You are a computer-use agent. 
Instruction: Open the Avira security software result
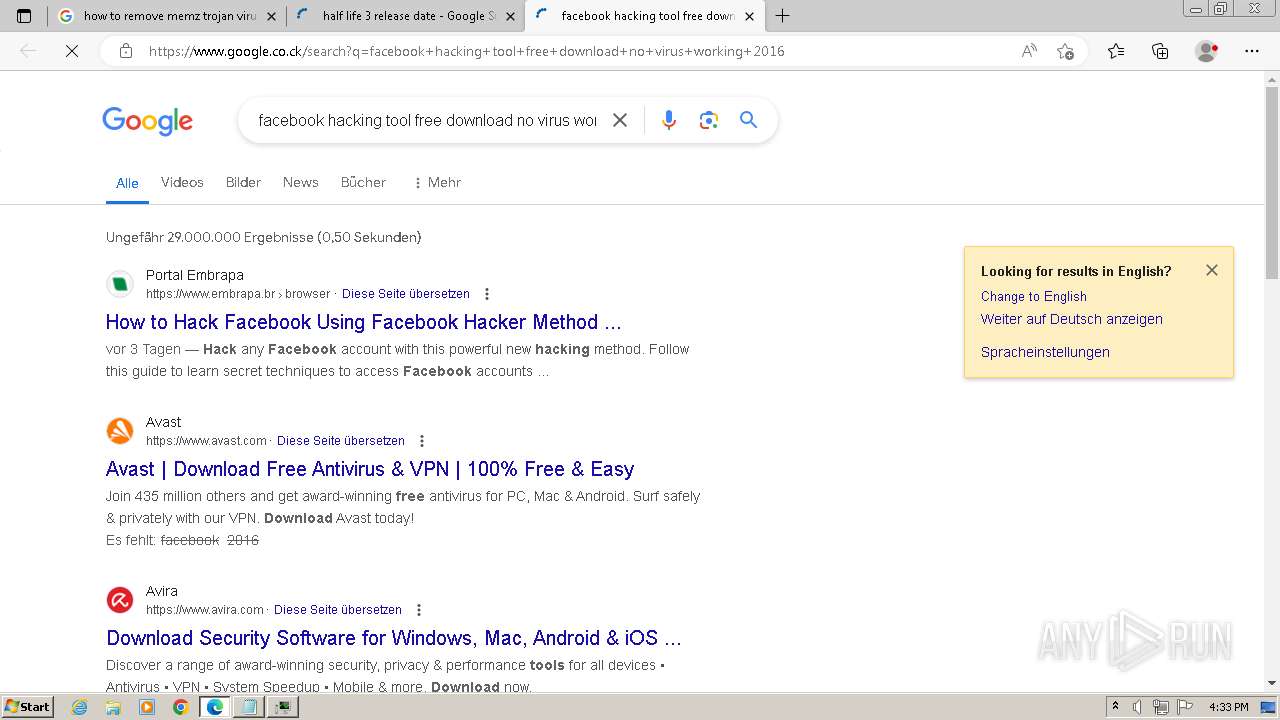(x=394, y=638)
